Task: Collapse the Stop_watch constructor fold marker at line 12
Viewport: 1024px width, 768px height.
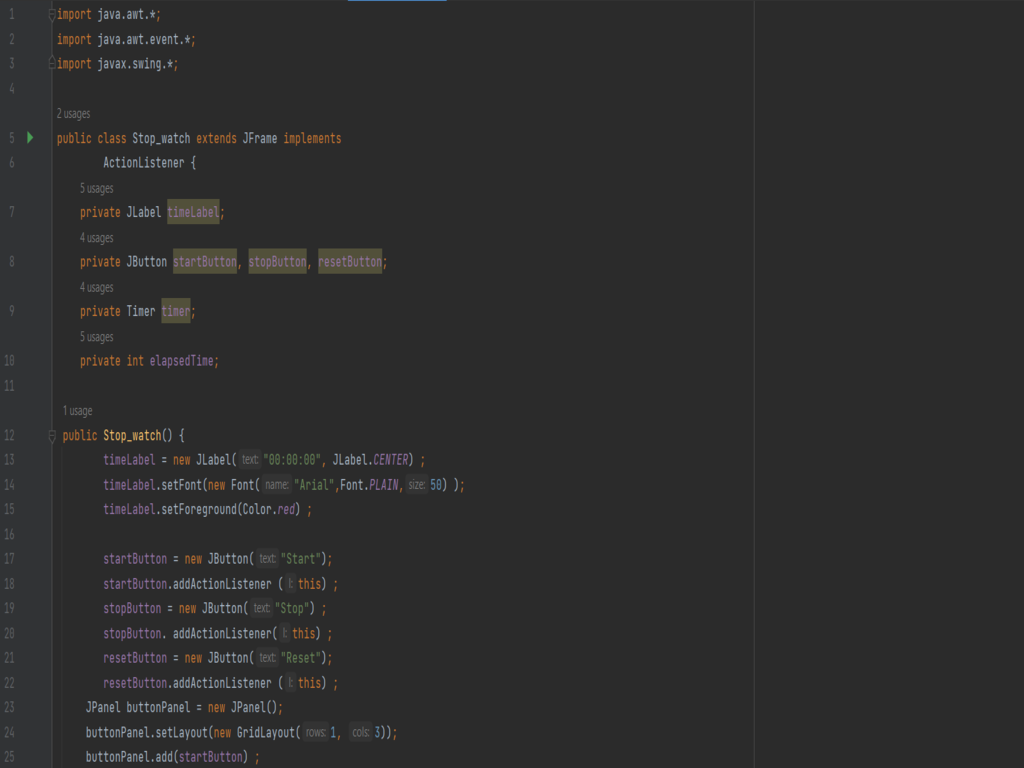Action: tap(52, 436)
